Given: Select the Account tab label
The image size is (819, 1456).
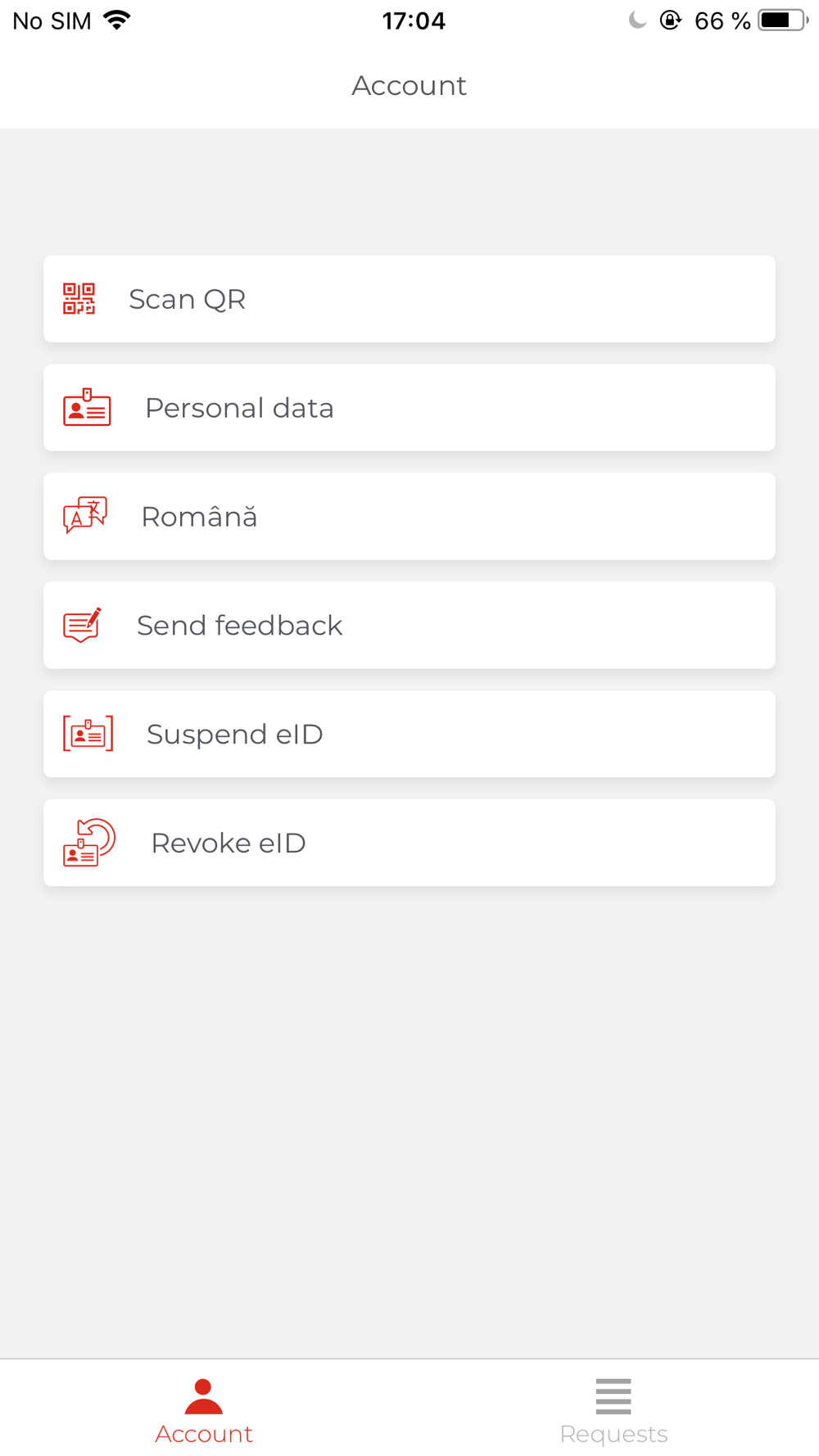Looking at the screenshot, I should point(204,1434).
